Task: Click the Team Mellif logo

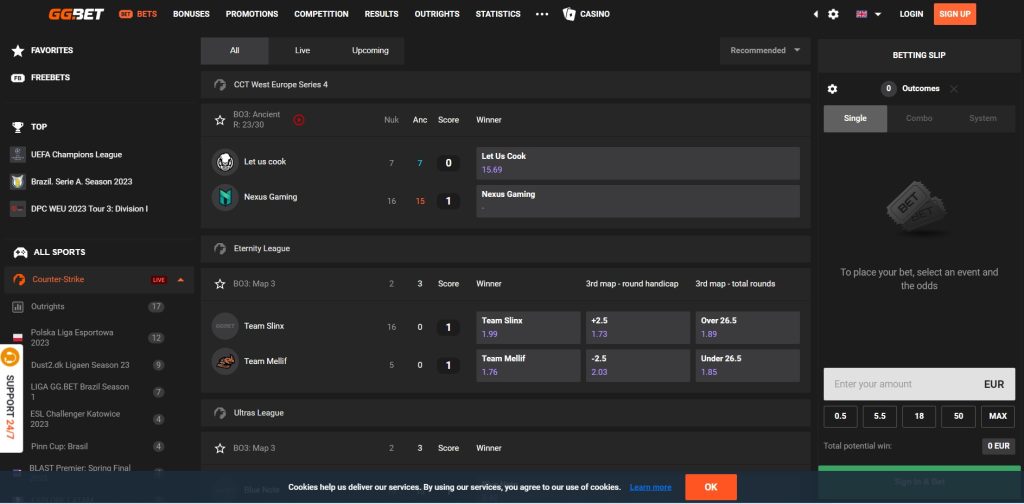Action: [224, 361]
